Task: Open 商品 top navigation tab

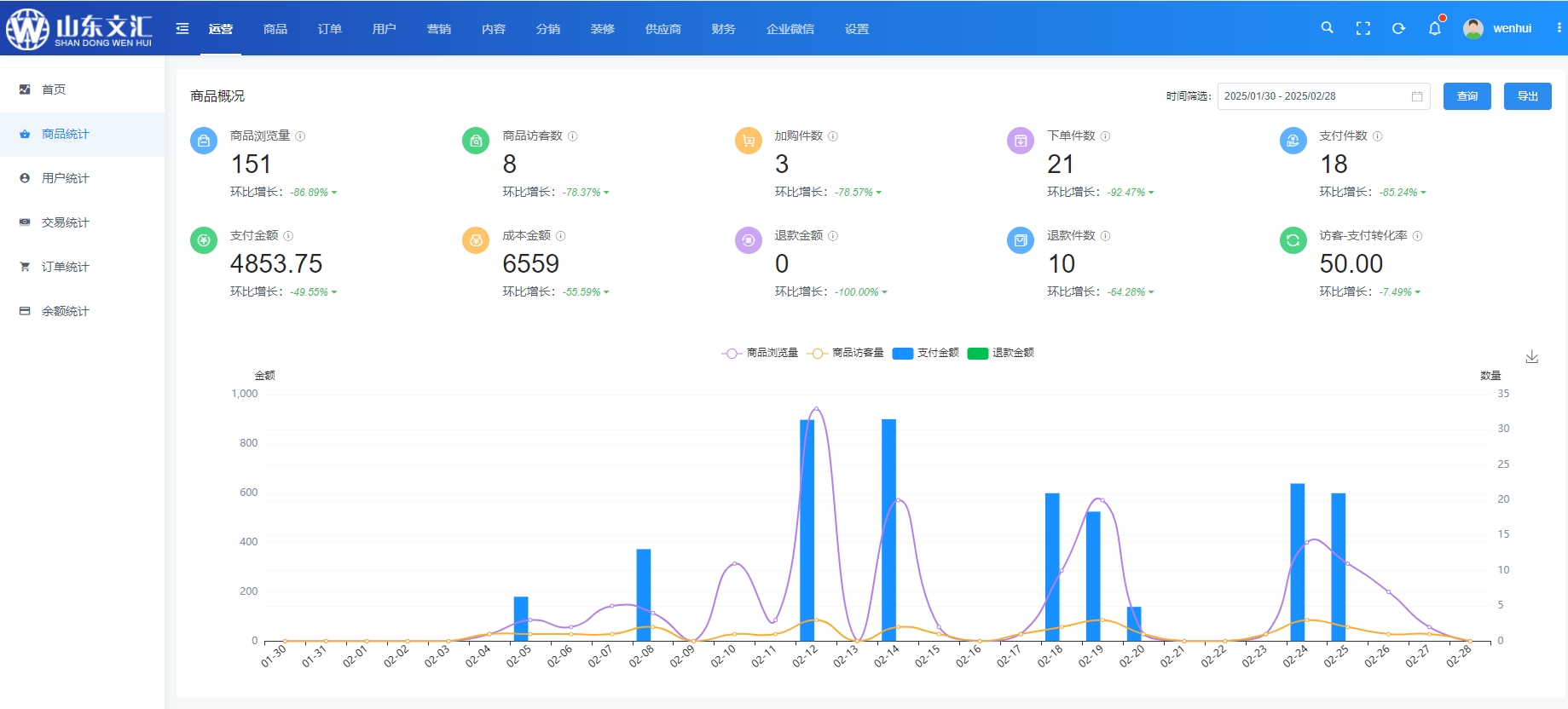Action: pyautogui.click(x=275, y=29)
